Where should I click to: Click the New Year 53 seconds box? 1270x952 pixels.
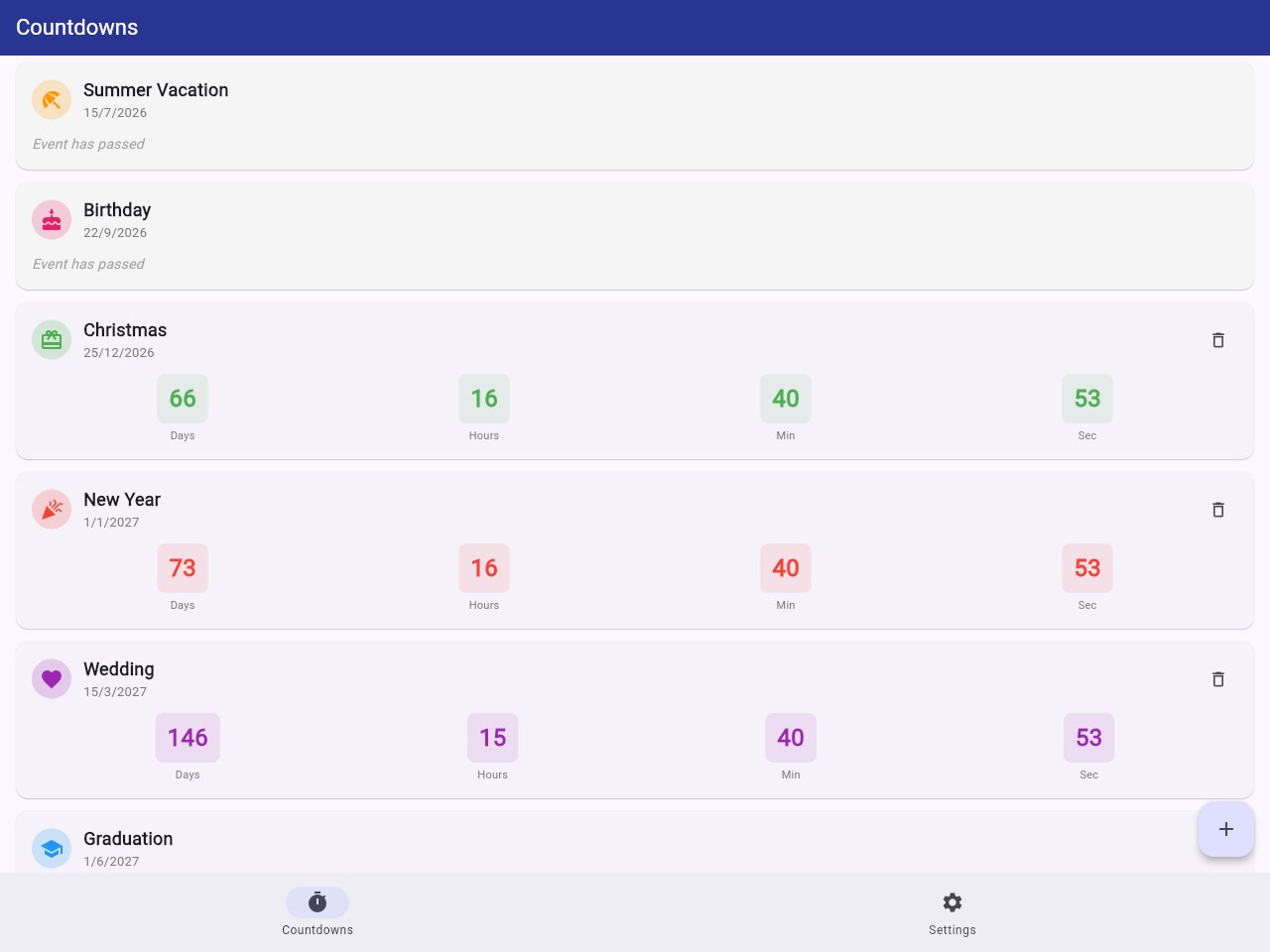[x=1087, y=568]
